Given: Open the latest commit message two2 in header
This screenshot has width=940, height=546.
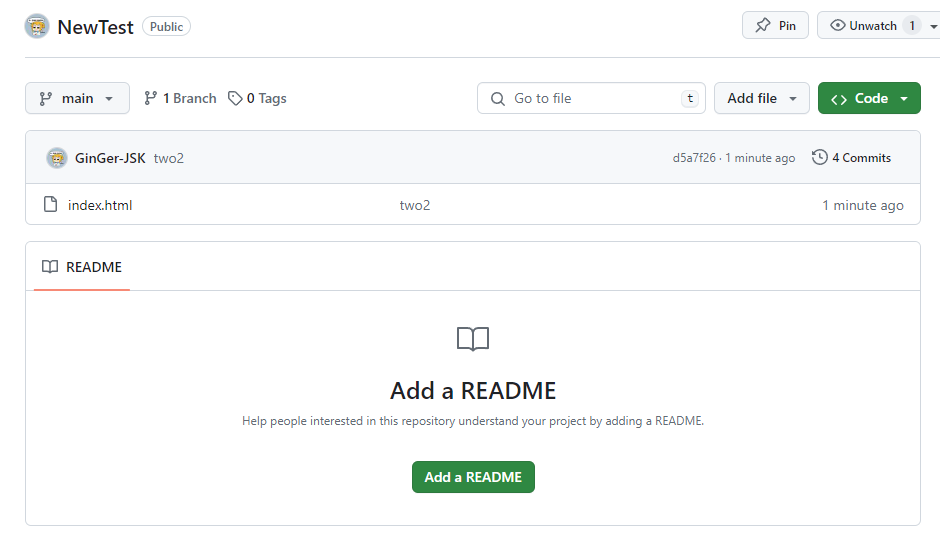Looking at the screenshot, I should click(x=168, y=158).
